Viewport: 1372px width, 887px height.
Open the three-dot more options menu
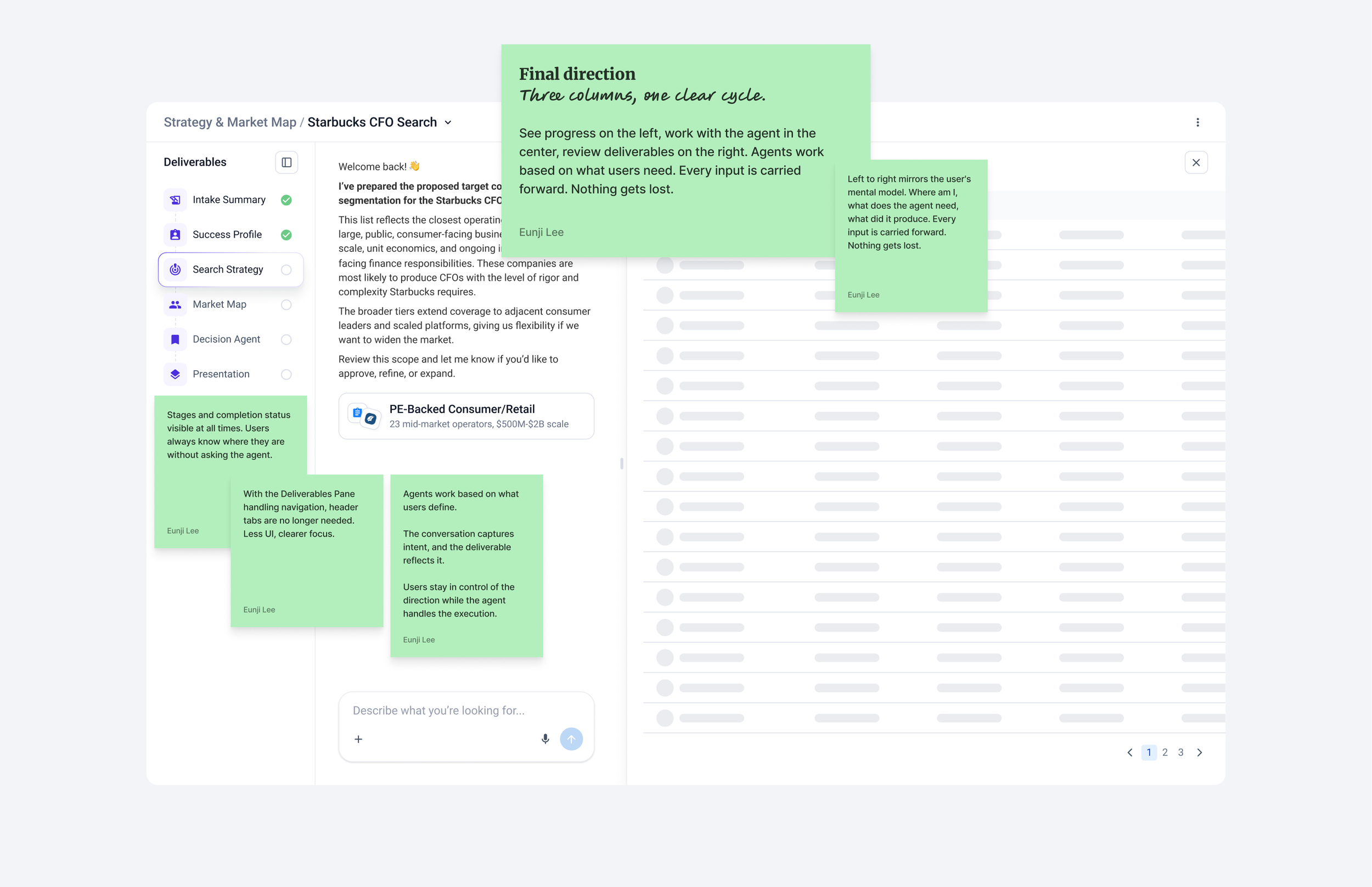point(1197,122)
